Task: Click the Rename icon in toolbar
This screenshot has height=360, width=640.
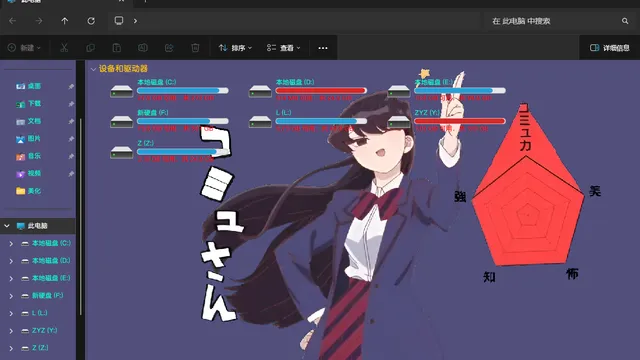Action: pyautogui.click(x=142, y=48)
